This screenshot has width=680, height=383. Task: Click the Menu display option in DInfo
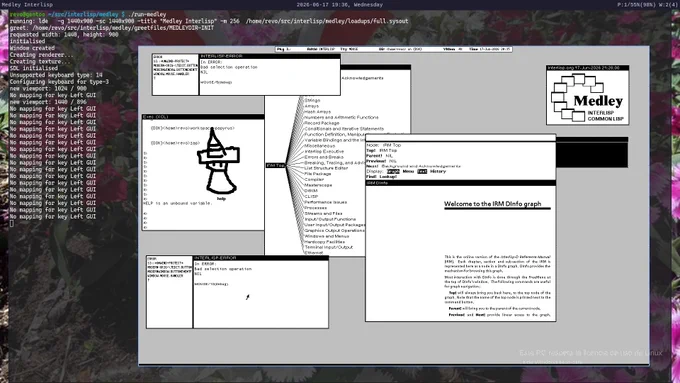tap(408, 171)
